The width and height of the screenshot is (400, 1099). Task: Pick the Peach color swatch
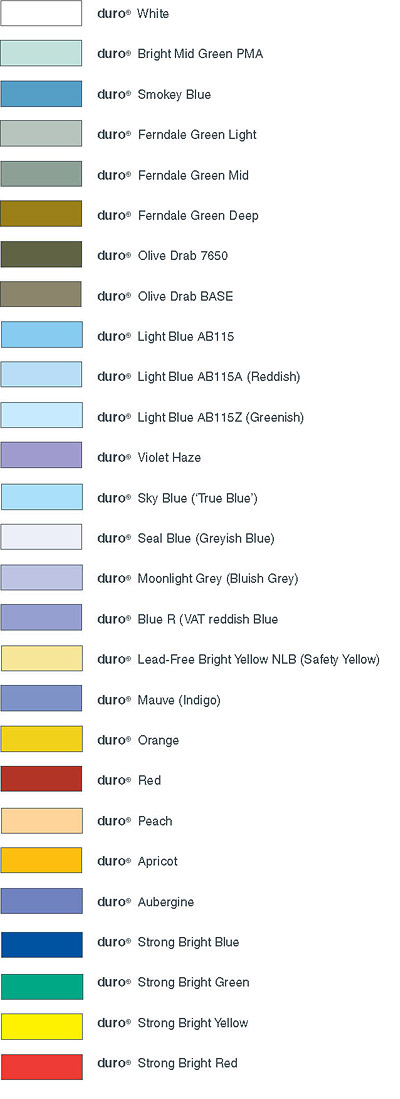[41, 821]
